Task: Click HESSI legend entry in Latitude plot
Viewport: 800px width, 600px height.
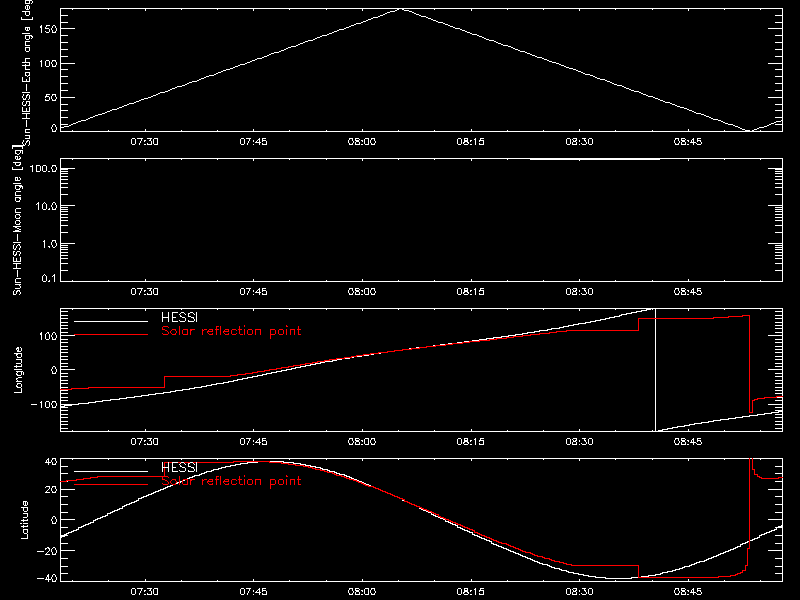Action: (179, 467)
